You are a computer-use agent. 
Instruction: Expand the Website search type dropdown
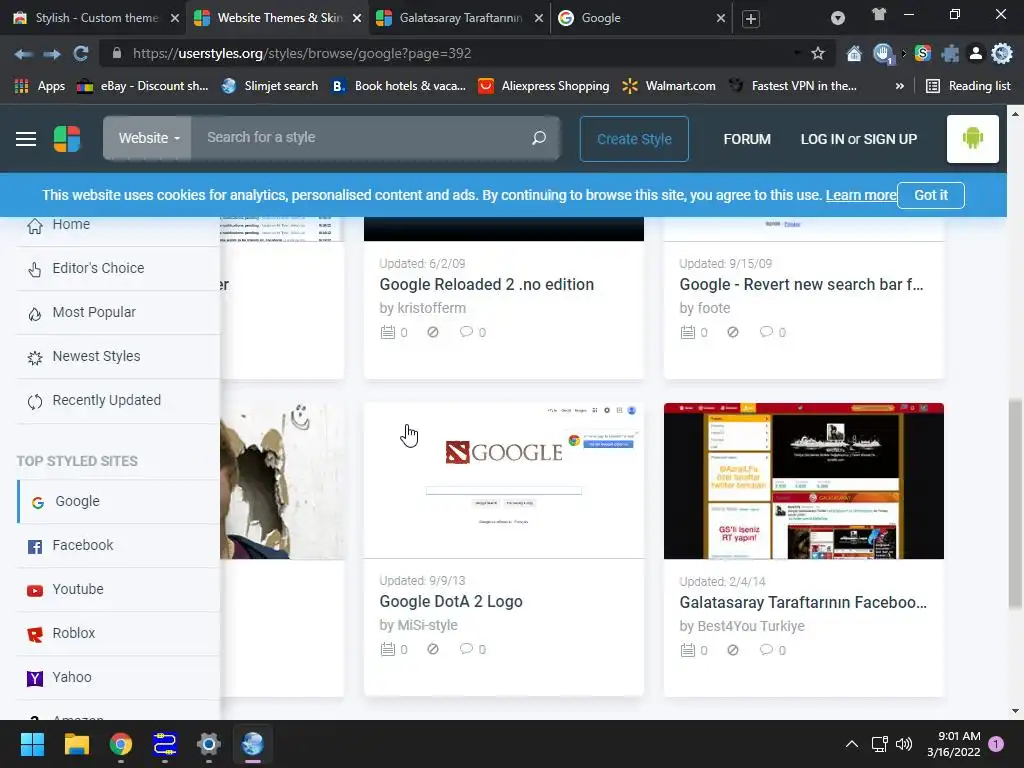pyautogui.click(x=148, y=138)
